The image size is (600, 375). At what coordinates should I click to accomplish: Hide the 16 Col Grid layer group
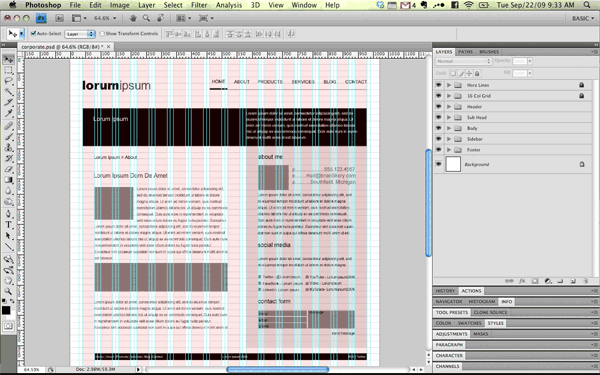pos(439,96)
